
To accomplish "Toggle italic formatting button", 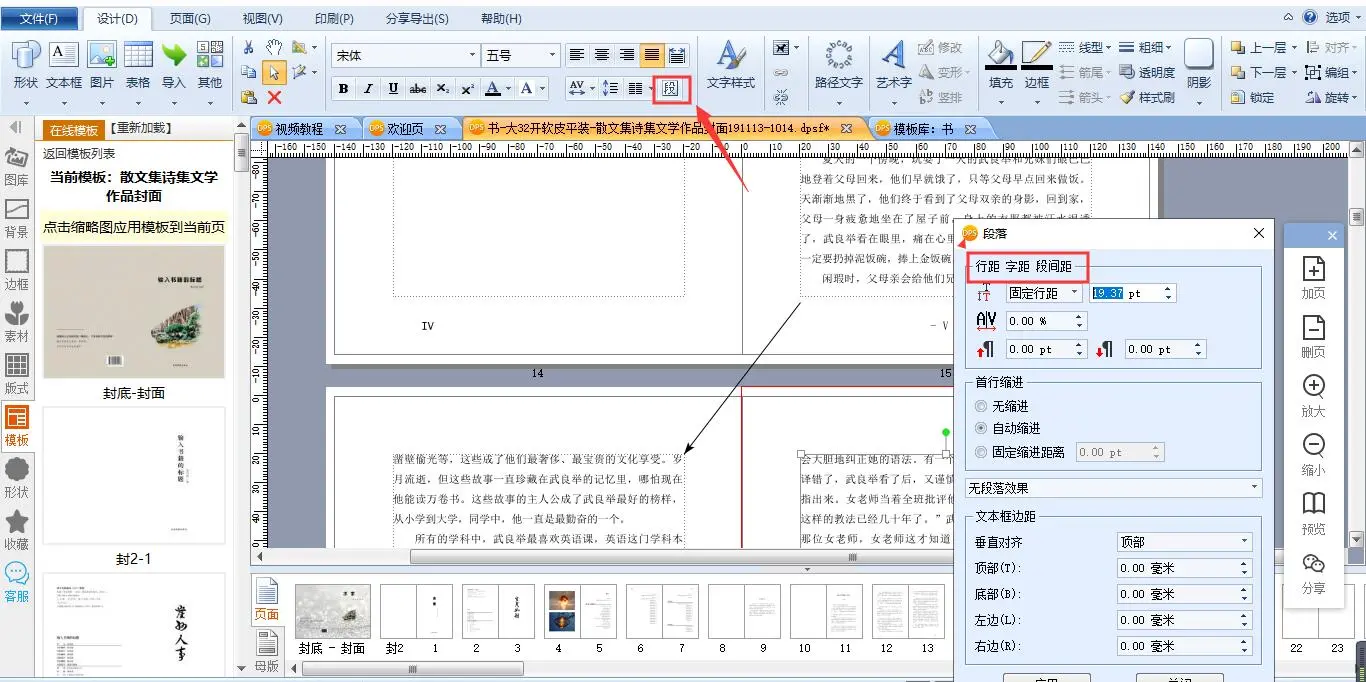I will pyautogui.click(x=368, y=89).
